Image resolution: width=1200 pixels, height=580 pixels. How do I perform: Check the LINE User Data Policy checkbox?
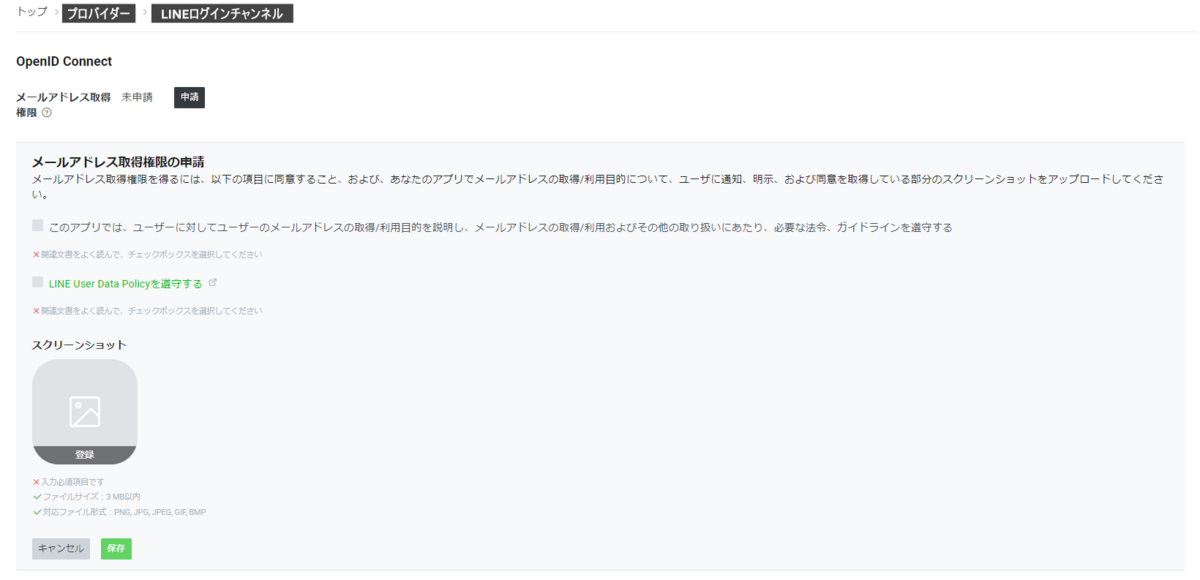(38, 283)
